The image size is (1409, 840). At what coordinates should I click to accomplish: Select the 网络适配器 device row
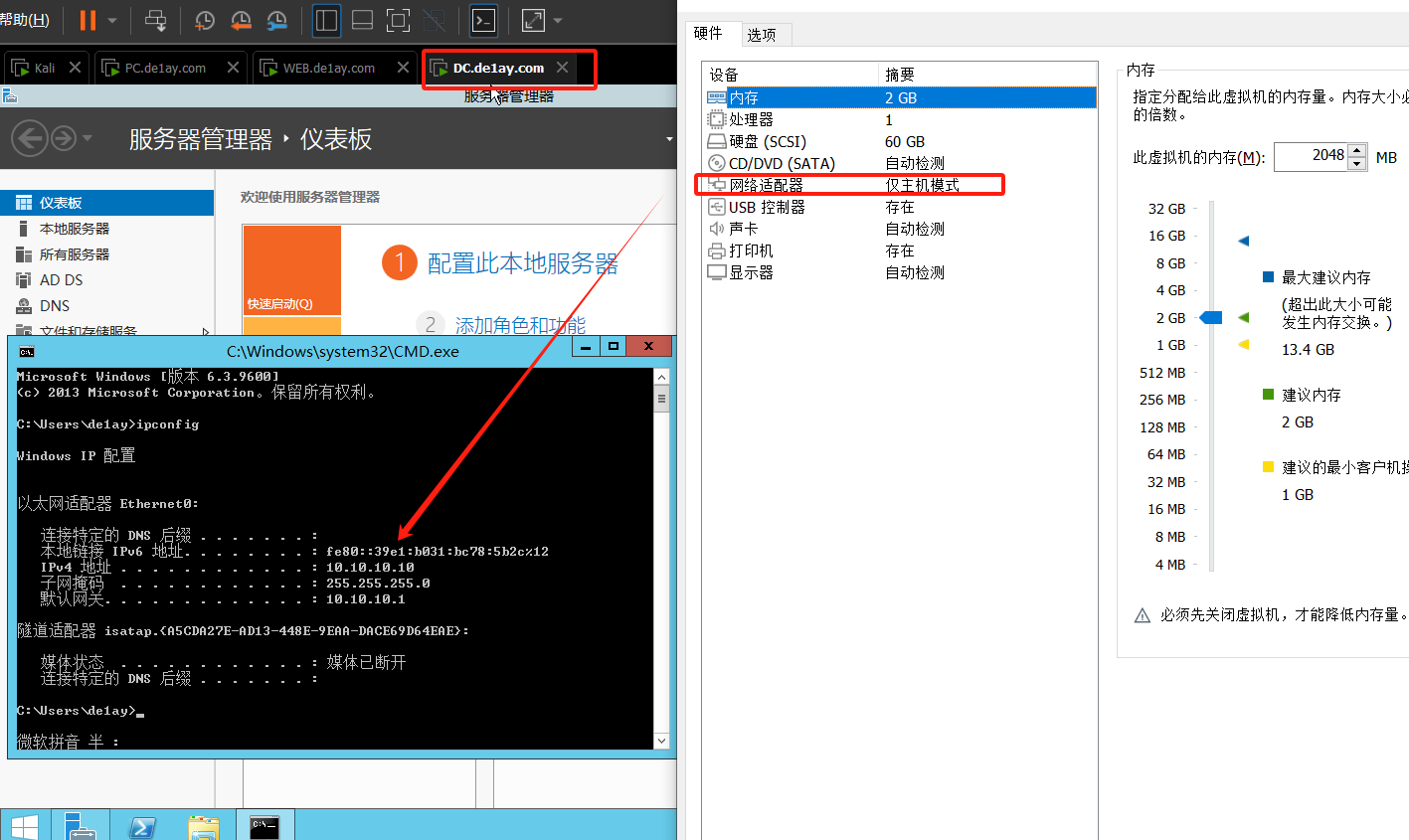[x=901, y=185]
